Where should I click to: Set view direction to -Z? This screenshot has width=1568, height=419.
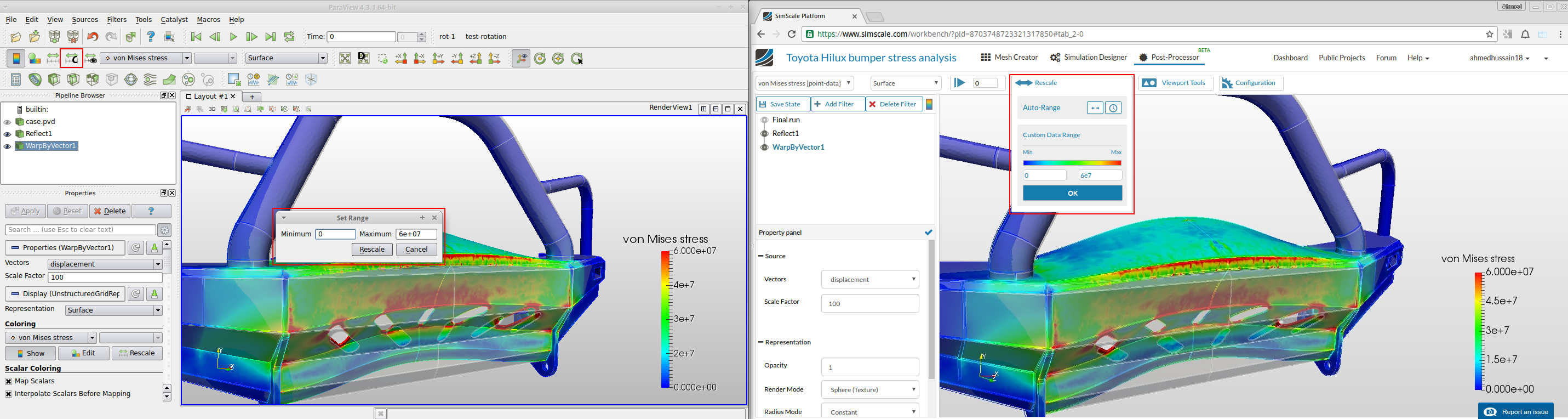pyautogui.click(x=495, y=59)
